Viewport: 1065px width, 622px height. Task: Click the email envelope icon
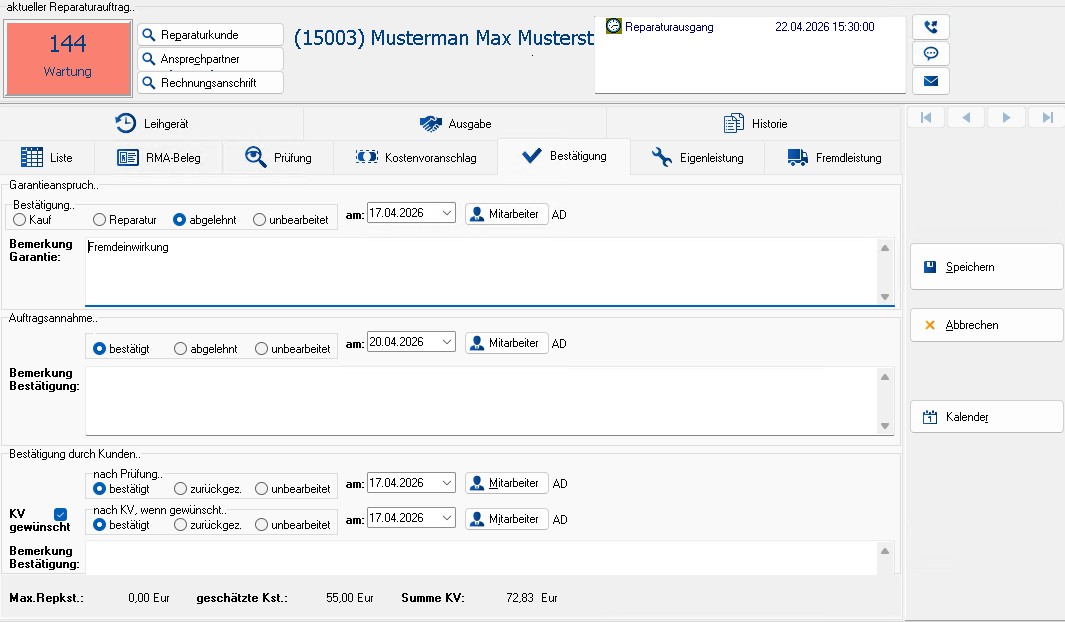[x=931, y=81]
